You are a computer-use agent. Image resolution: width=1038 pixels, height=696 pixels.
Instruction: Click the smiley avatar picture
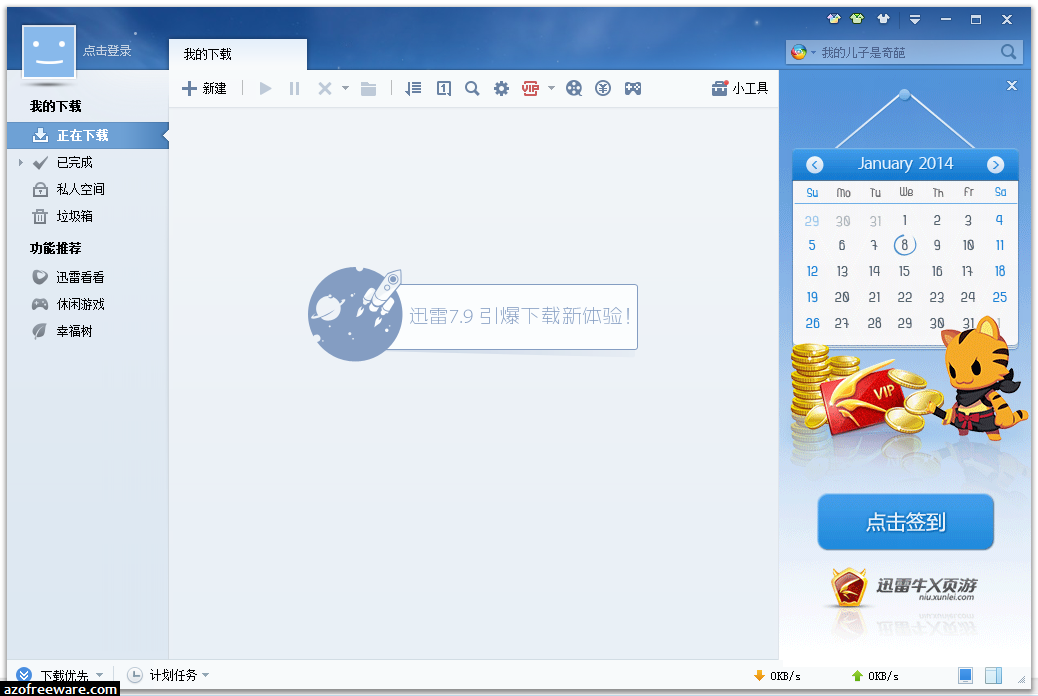[49, 52]
